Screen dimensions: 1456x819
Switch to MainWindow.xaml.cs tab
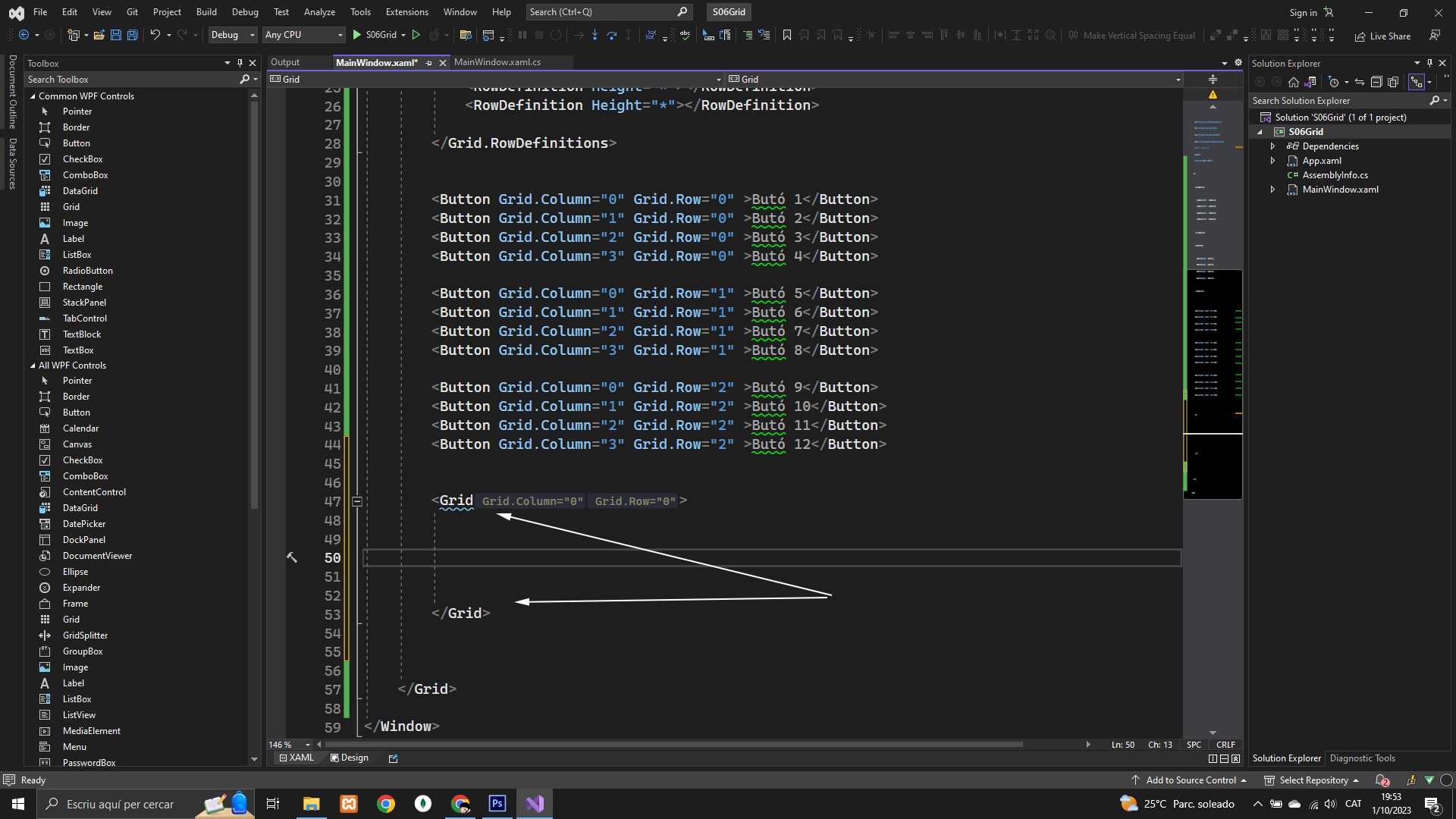click(497, 62)
